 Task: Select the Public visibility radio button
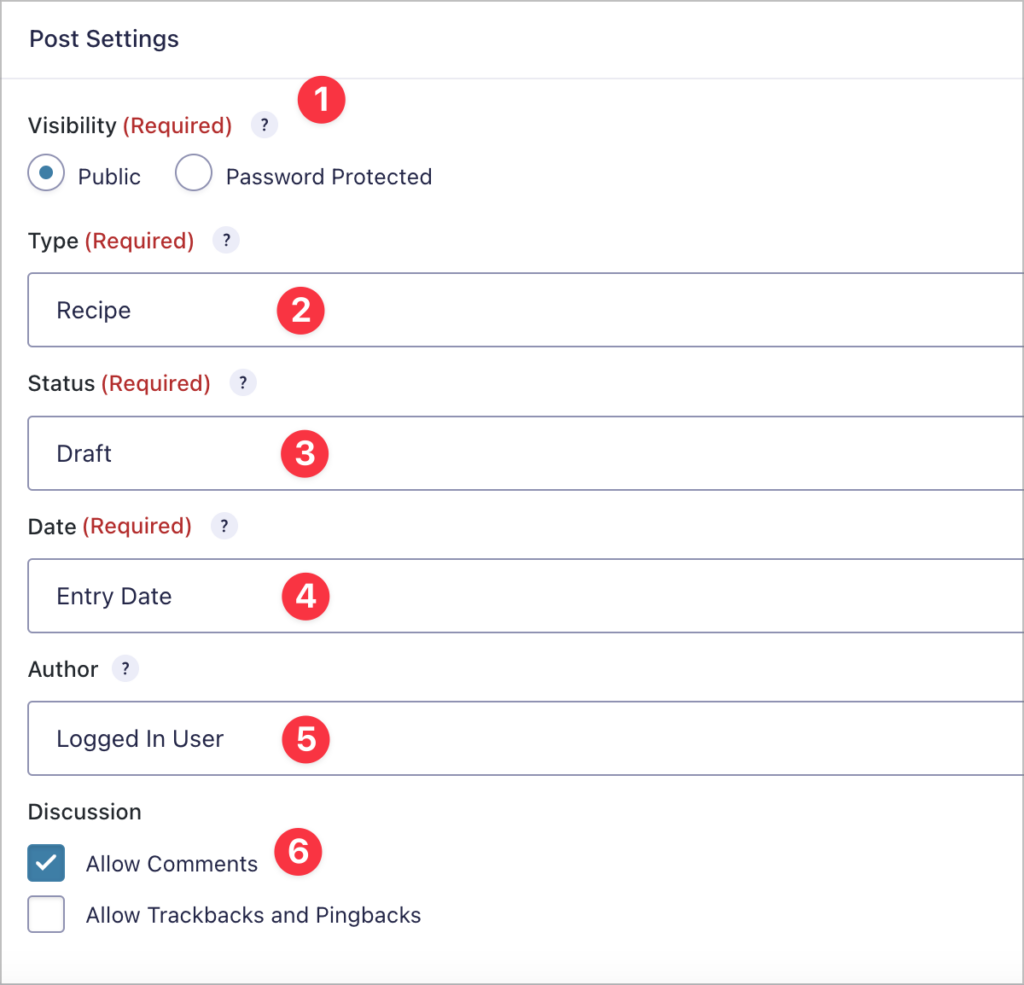point(47,175)
